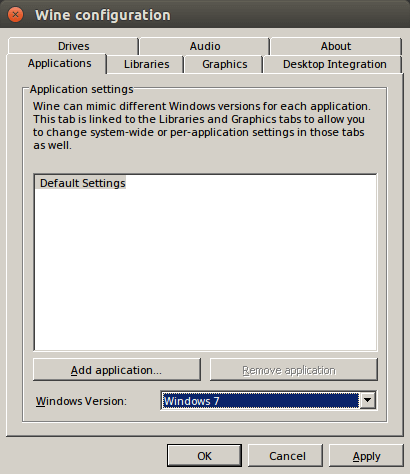Image resolution: width=410 pixels, height=474 pixels.
Task: Expand the Windows Version dropdown arrow
Action: tap(368, 400)
